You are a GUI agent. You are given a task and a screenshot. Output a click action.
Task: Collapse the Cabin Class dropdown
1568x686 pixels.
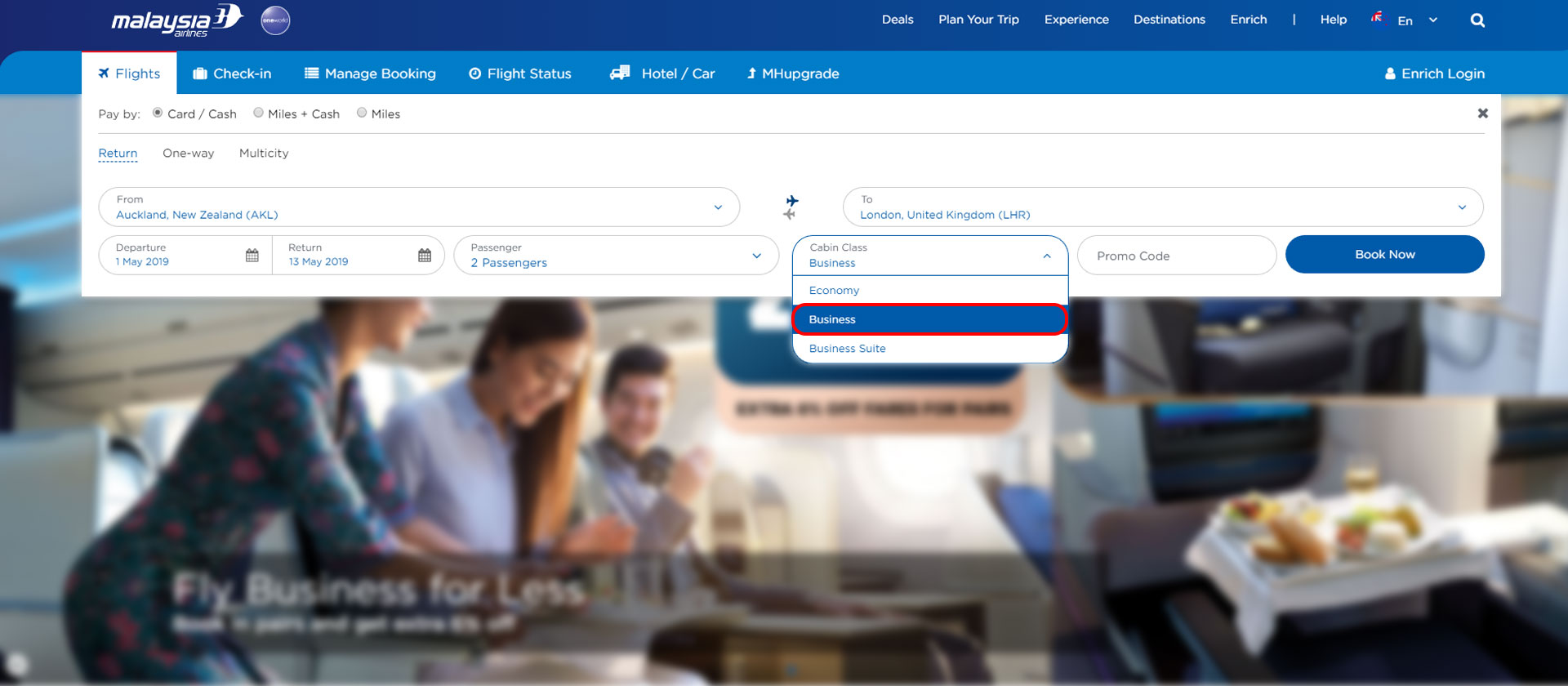(x=930, y=256)
